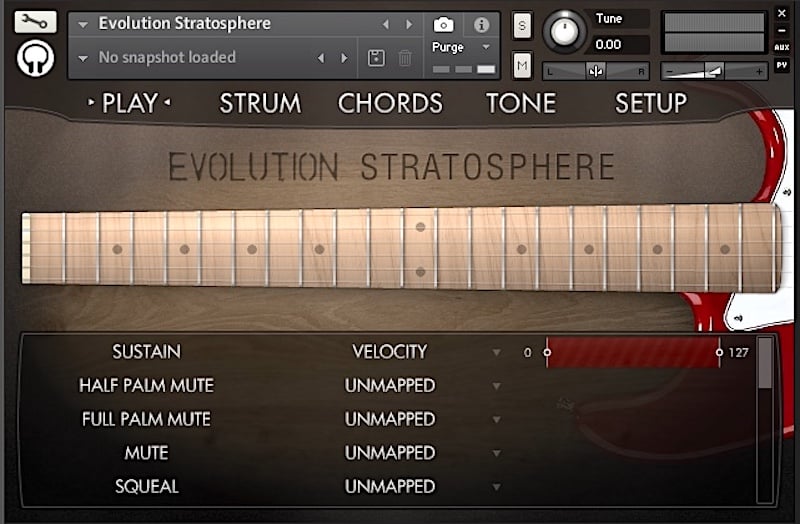The height and width of the screenshot is (524, 800).
Task: Delete the snapshot with the trash icon
Action: pos(405,58)
